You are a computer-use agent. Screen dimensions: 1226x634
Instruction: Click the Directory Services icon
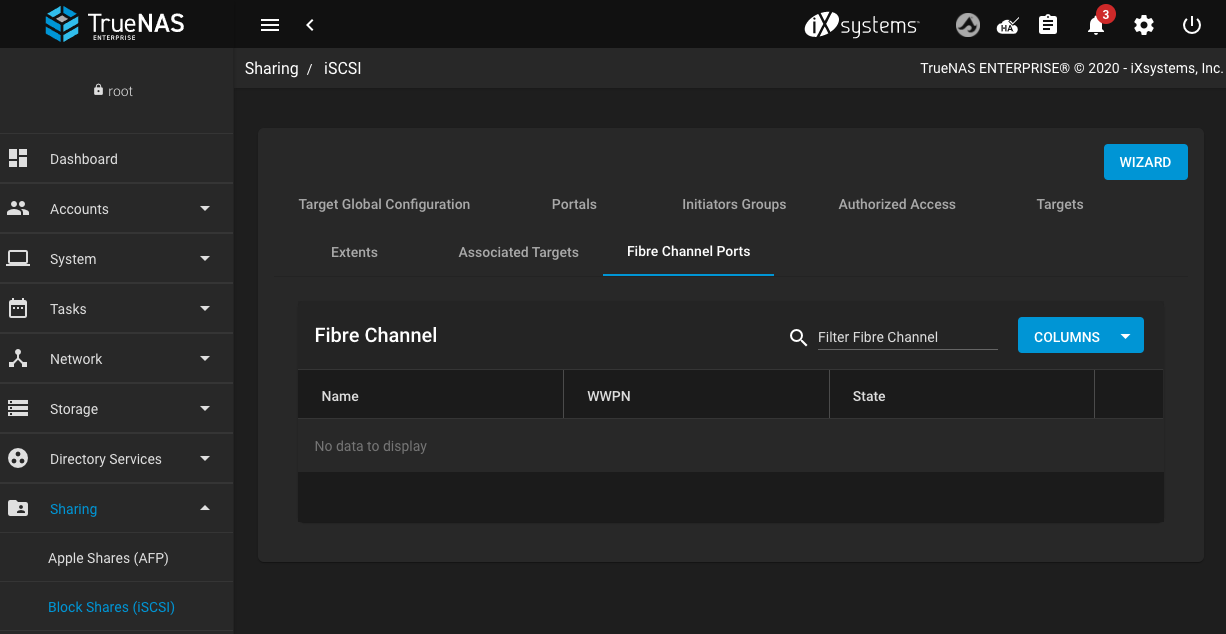coord(18,458)
